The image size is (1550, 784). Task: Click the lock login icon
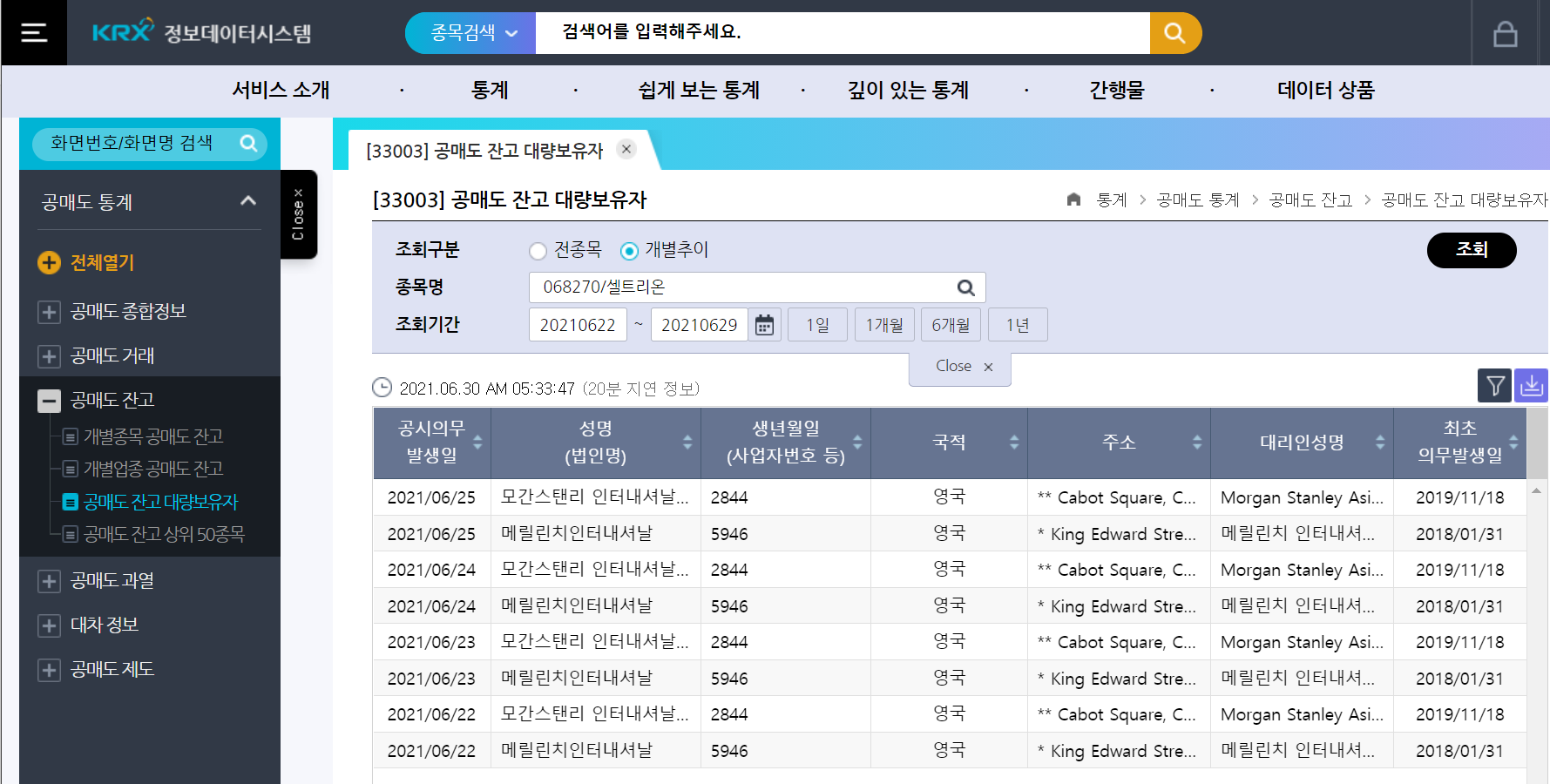(1505, 34)
